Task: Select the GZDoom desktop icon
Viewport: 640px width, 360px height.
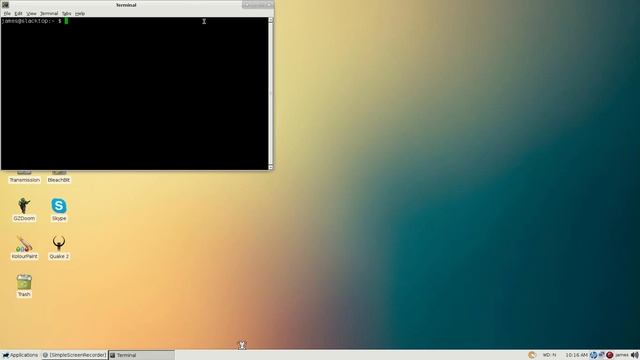Action: tap(24, 209)
